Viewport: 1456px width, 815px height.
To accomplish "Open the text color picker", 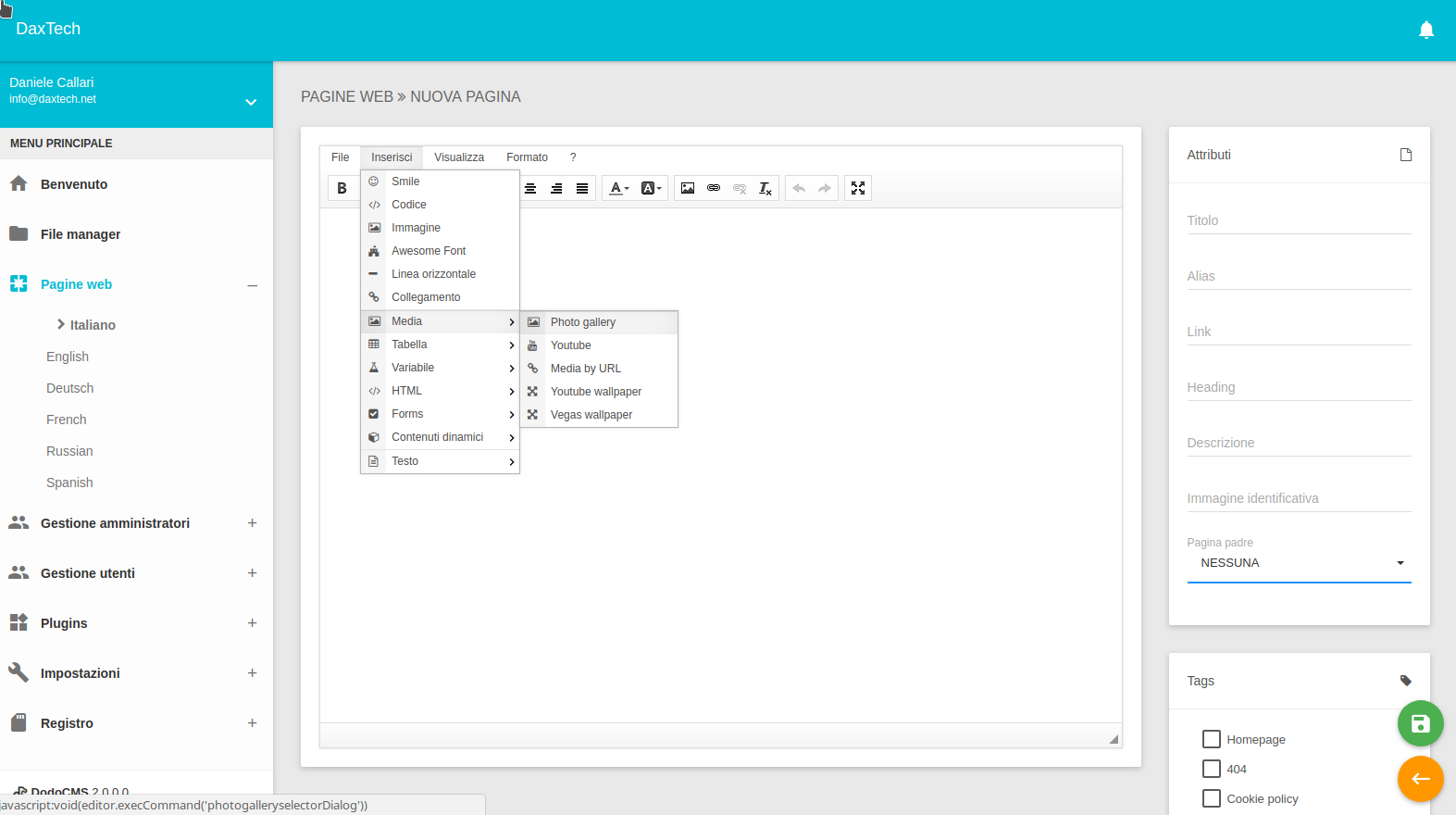I will 619,188.
